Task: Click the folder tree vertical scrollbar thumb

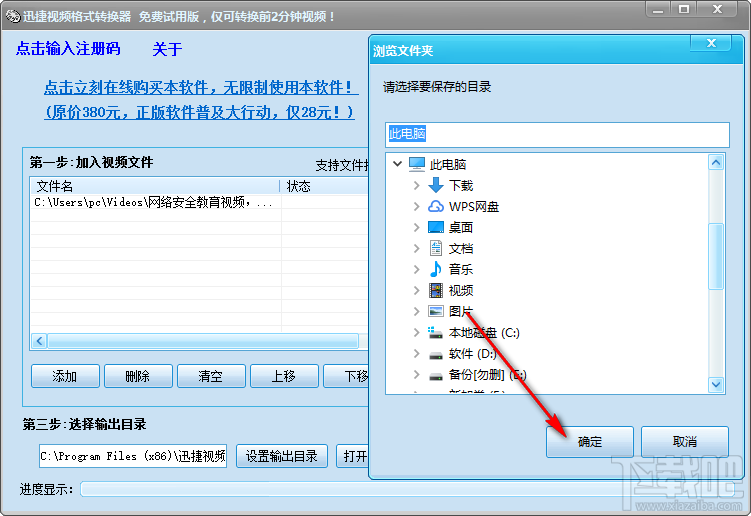Action: (x=716, y=256)
